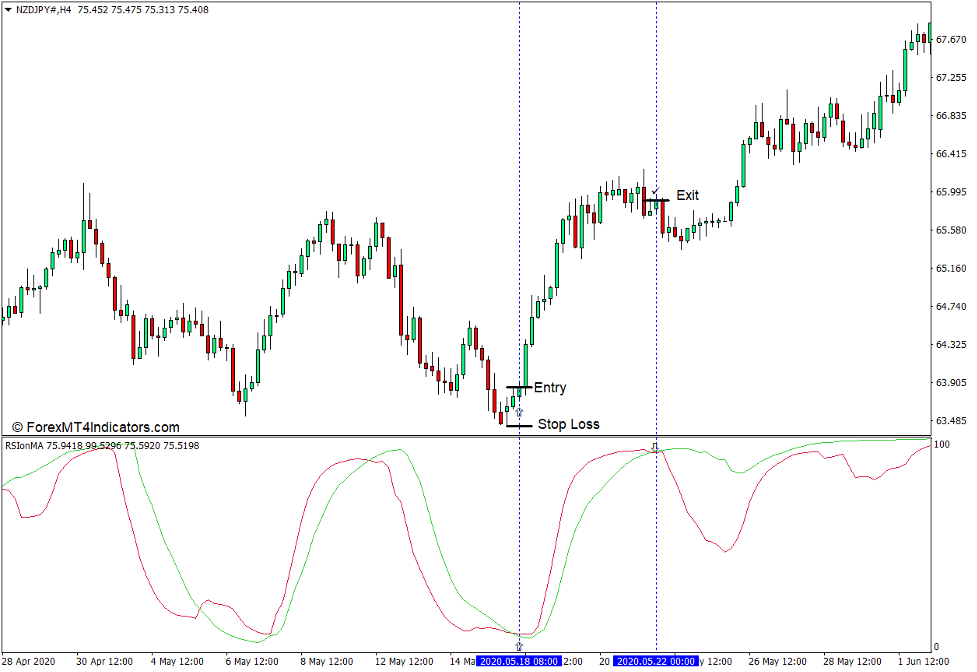Select the Entry horizontal level line
The image size is (977, 672).
[x=517, y=387]
